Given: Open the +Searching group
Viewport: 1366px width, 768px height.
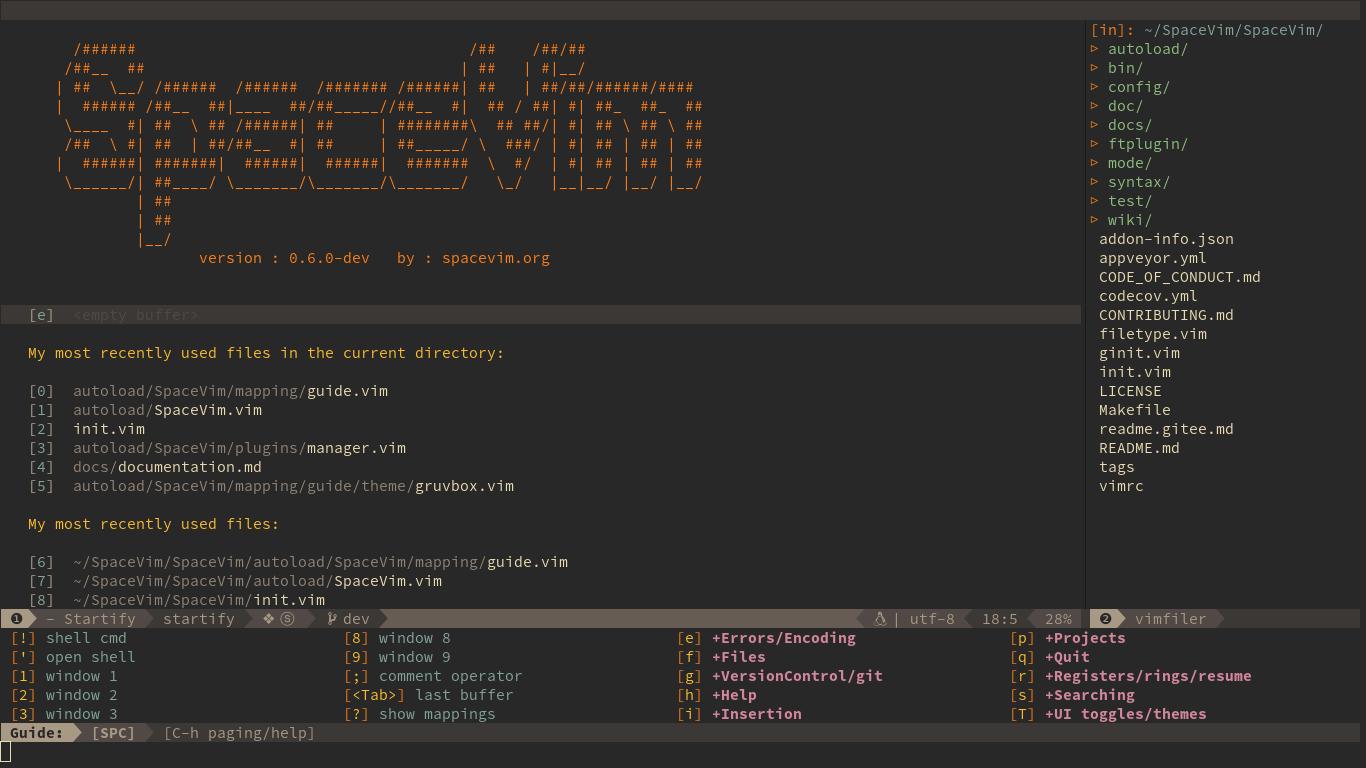Looking at the screenshot, I should (1072, 695).
